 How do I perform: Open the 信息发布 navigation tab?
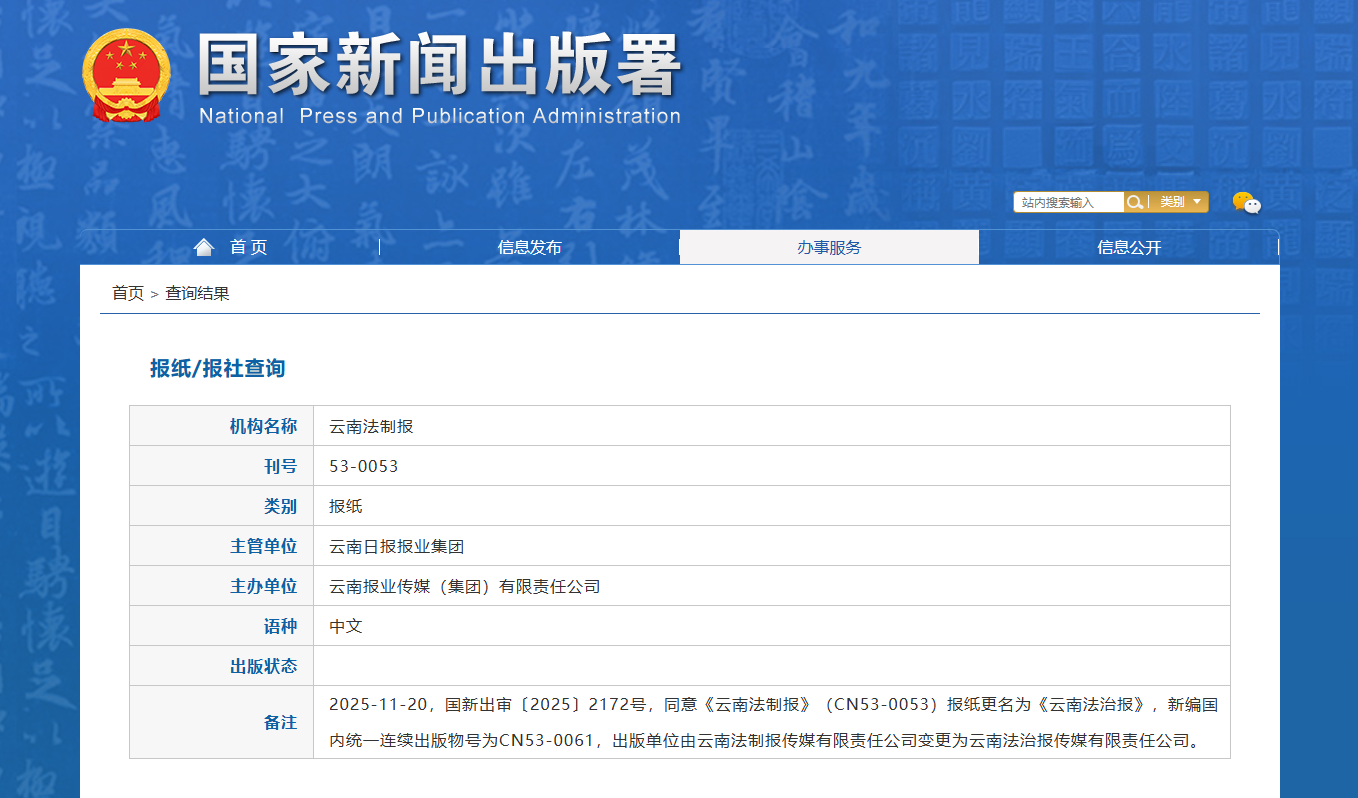pyautogui.click(x=529, y=247)
